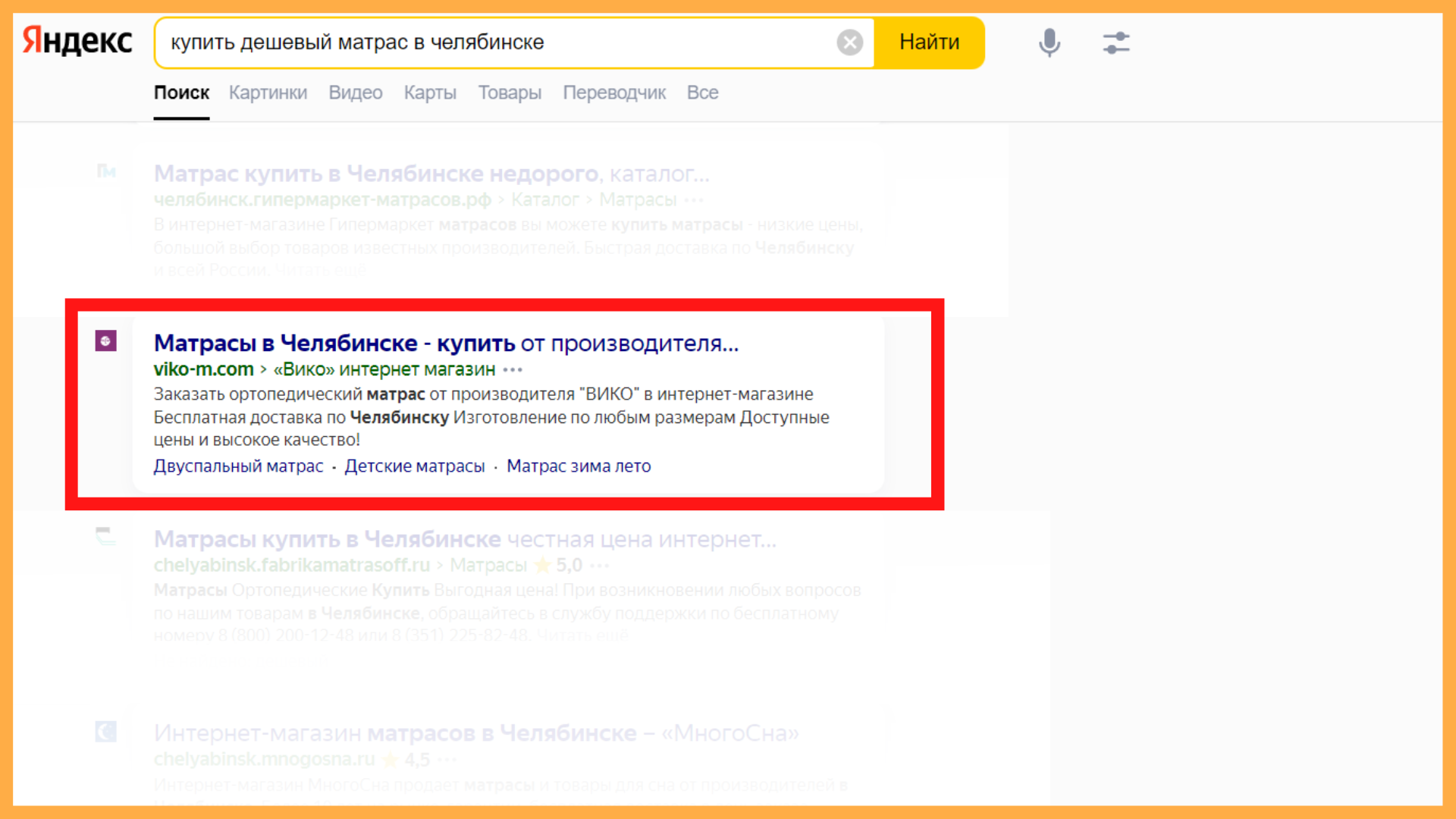Open the Детские матрасы sitelink
This screenshot has width=1456, height=819.
415,466
